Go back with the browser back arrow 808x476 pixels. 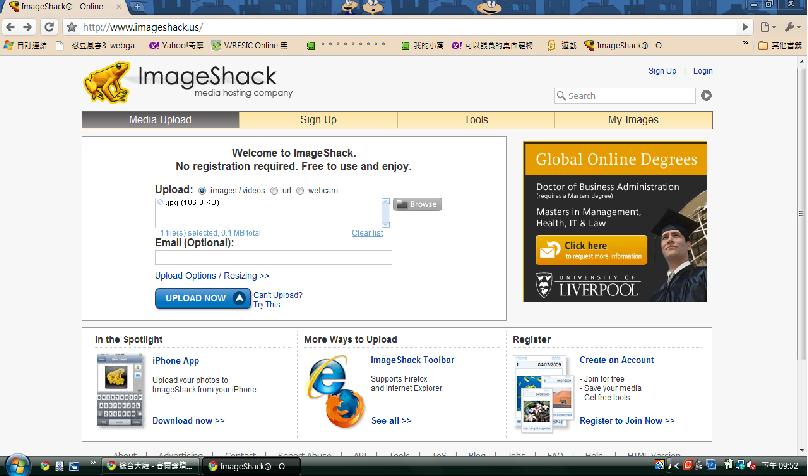point(10,27)
